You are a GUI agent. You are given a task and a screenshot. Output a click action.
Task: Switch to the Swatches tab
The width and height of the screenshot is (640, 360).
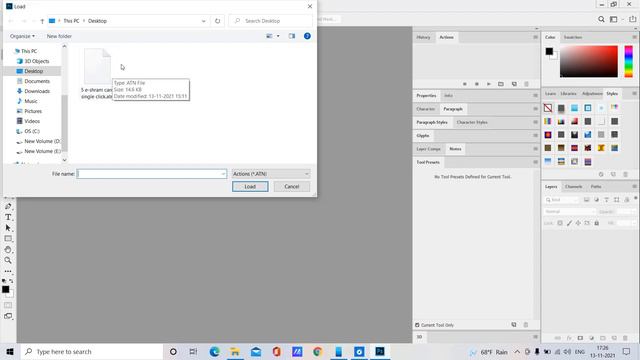pyautogui.click(x=573, y=37)
